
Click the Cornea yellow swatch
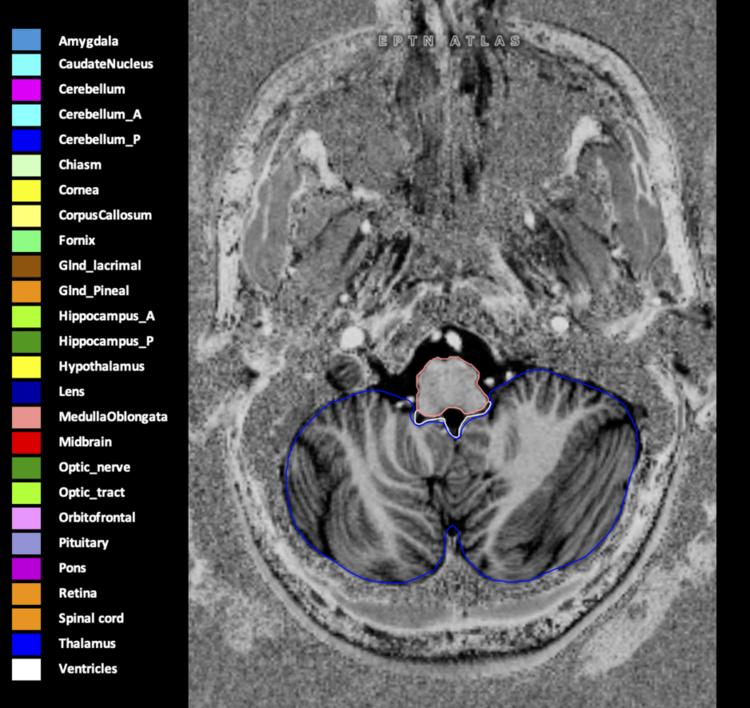pyautogui.click(x=26, y=190)
